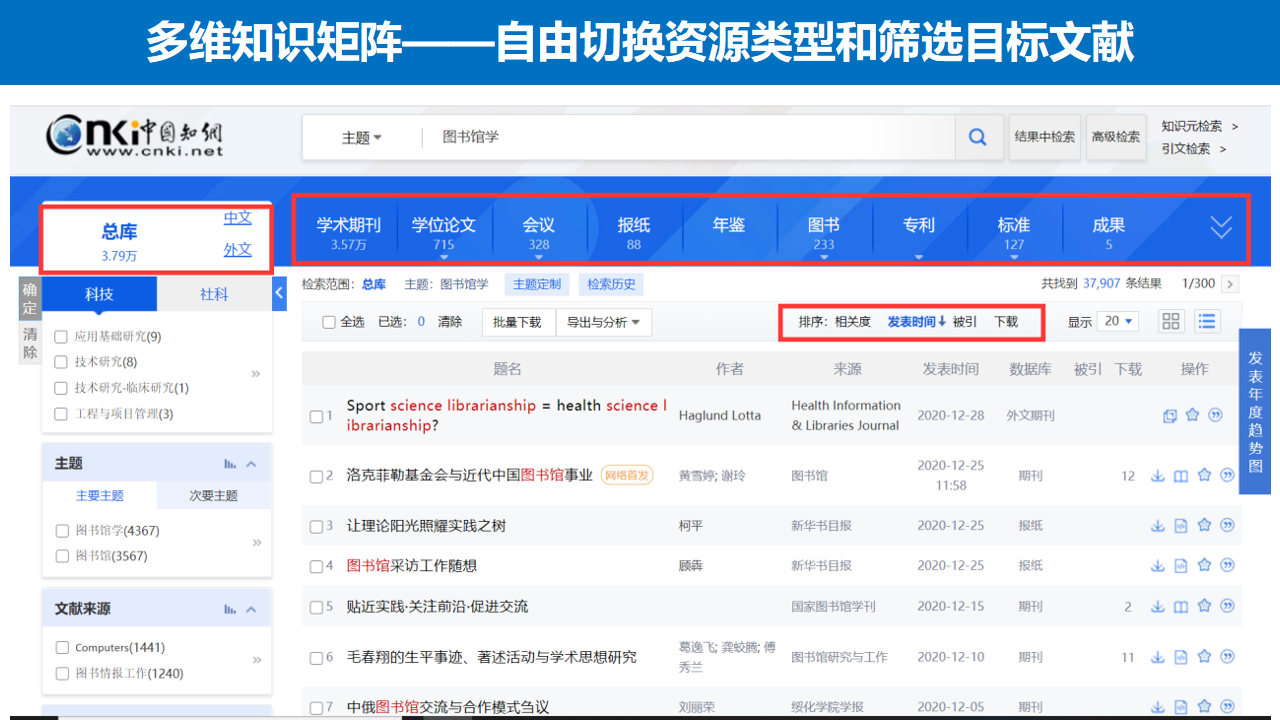
Task: Collapse the left filter sidebar arrow
Action: pos(280,293)
